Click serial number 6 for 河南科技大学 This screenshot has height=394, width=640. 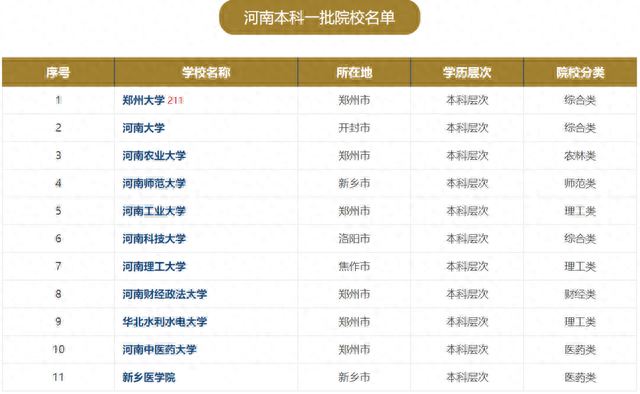click(58, 238)
